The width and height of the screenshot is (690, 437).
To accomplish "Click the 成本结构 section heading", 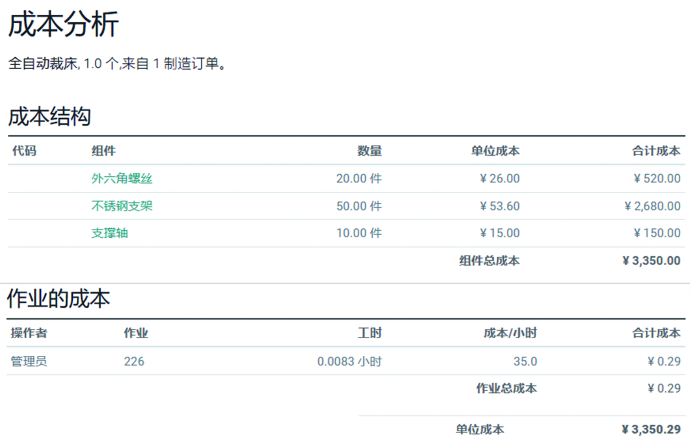I will pyautogui.click(x=49, y=116).
